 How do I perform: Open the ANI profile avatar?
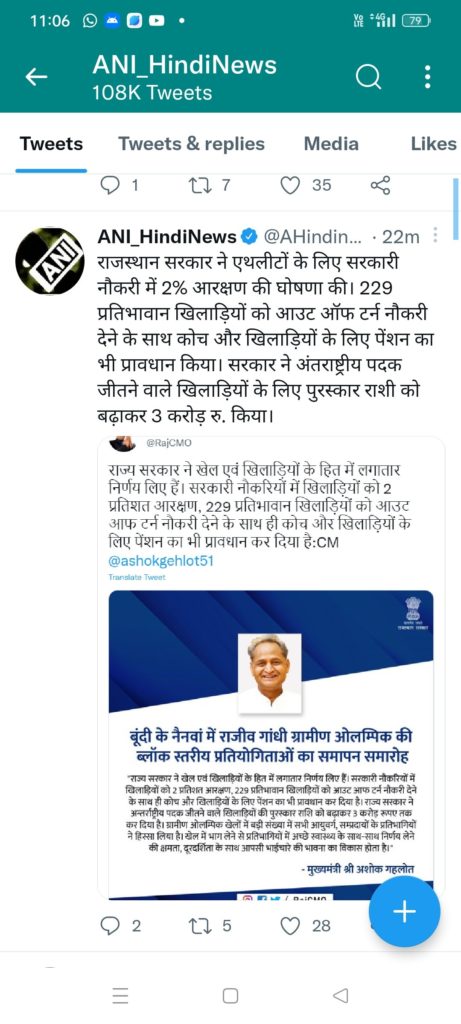(50, 263)
